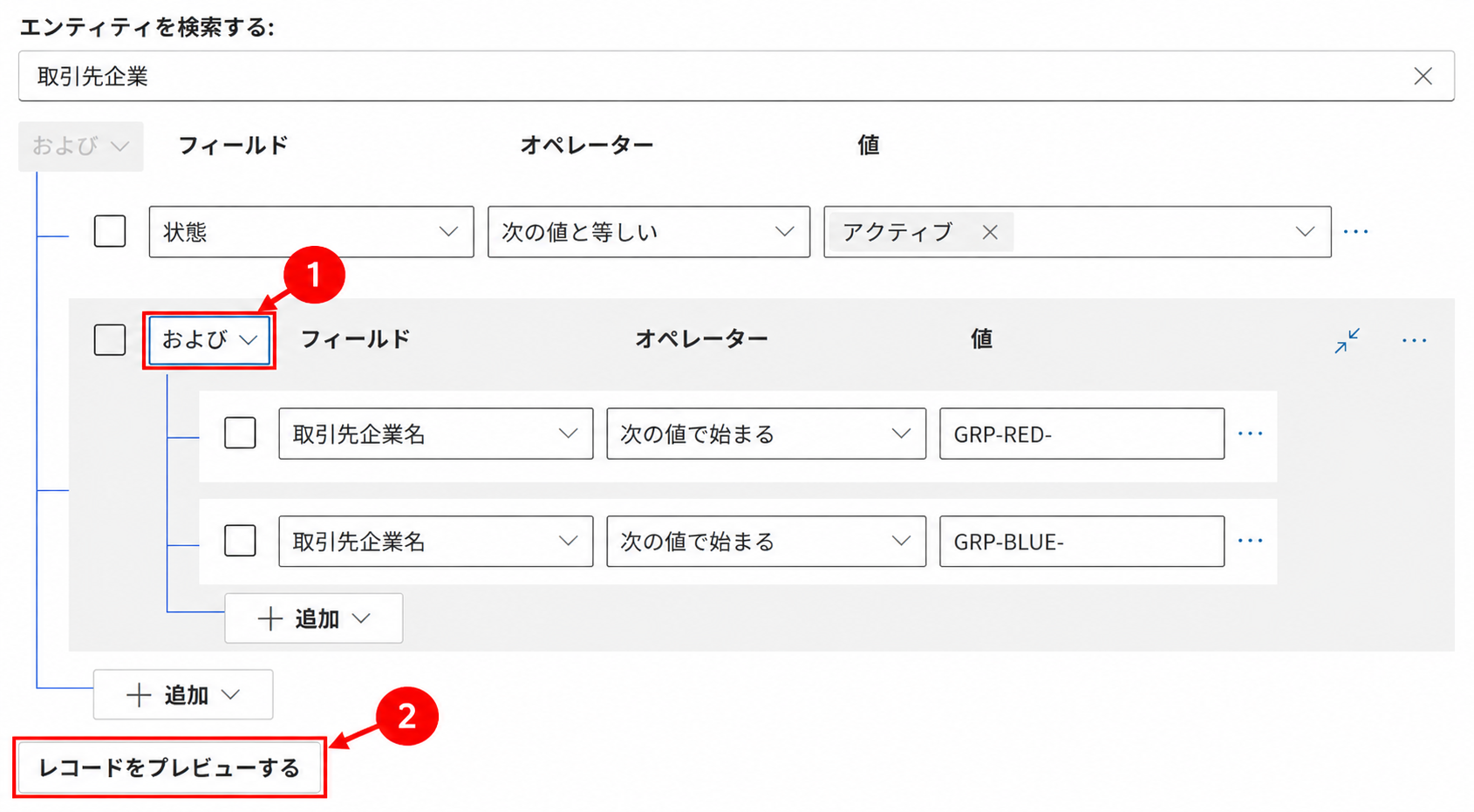Focus the GRP-RED- value input
This screenshot has width=1474, height=812.
(1082, 433)
